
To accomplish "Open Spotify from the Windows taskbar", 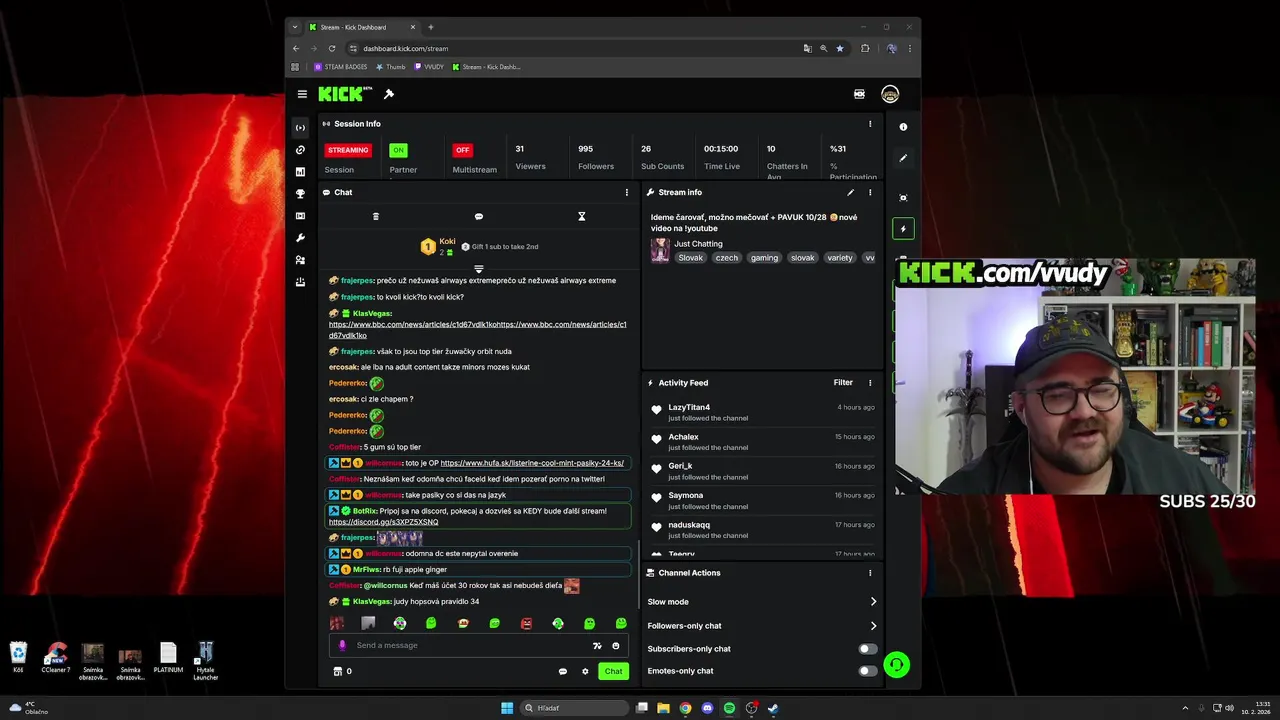I will click(x=729, y=708).
